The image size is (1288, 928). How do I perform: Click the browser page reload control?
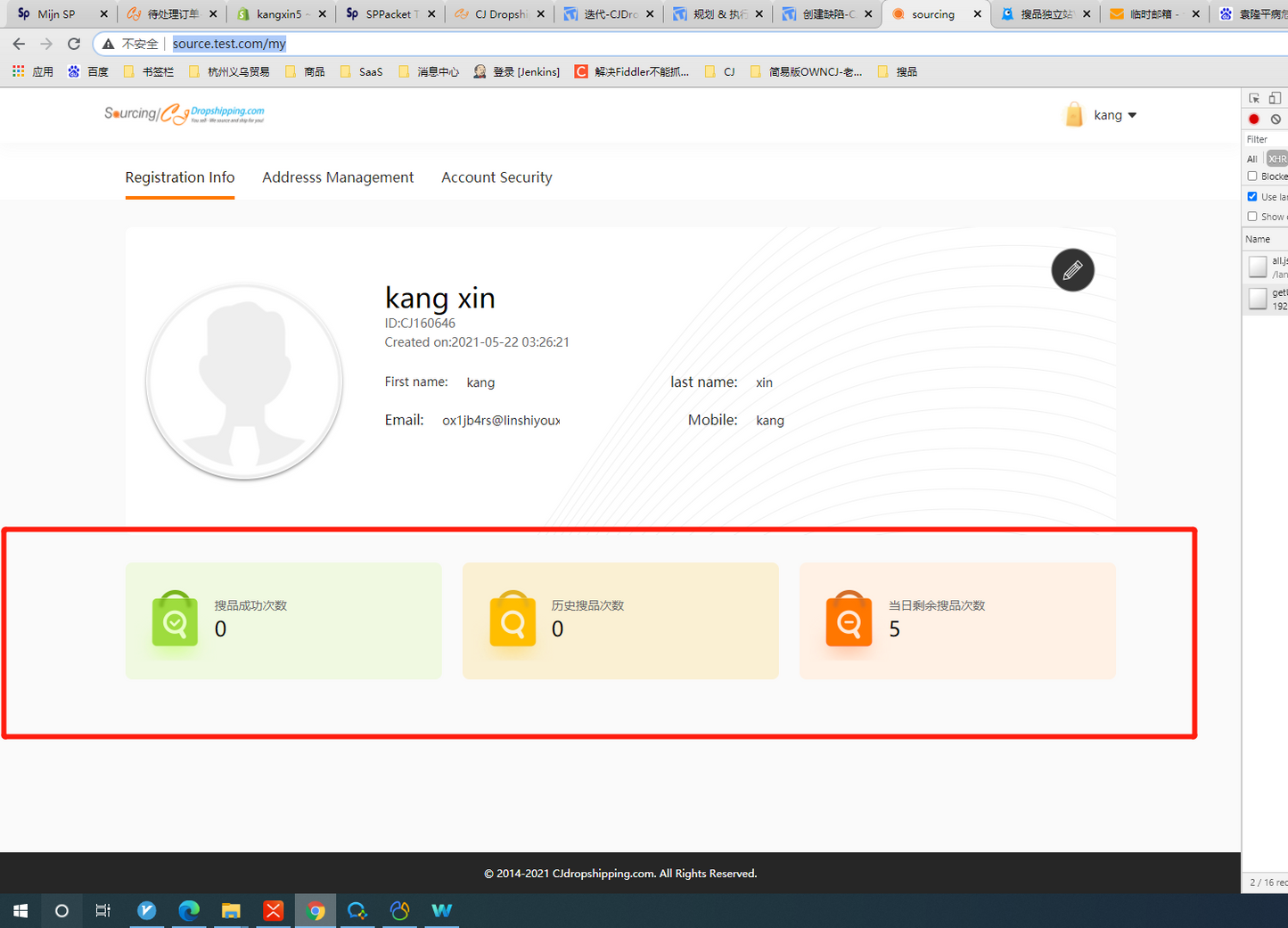74,43
